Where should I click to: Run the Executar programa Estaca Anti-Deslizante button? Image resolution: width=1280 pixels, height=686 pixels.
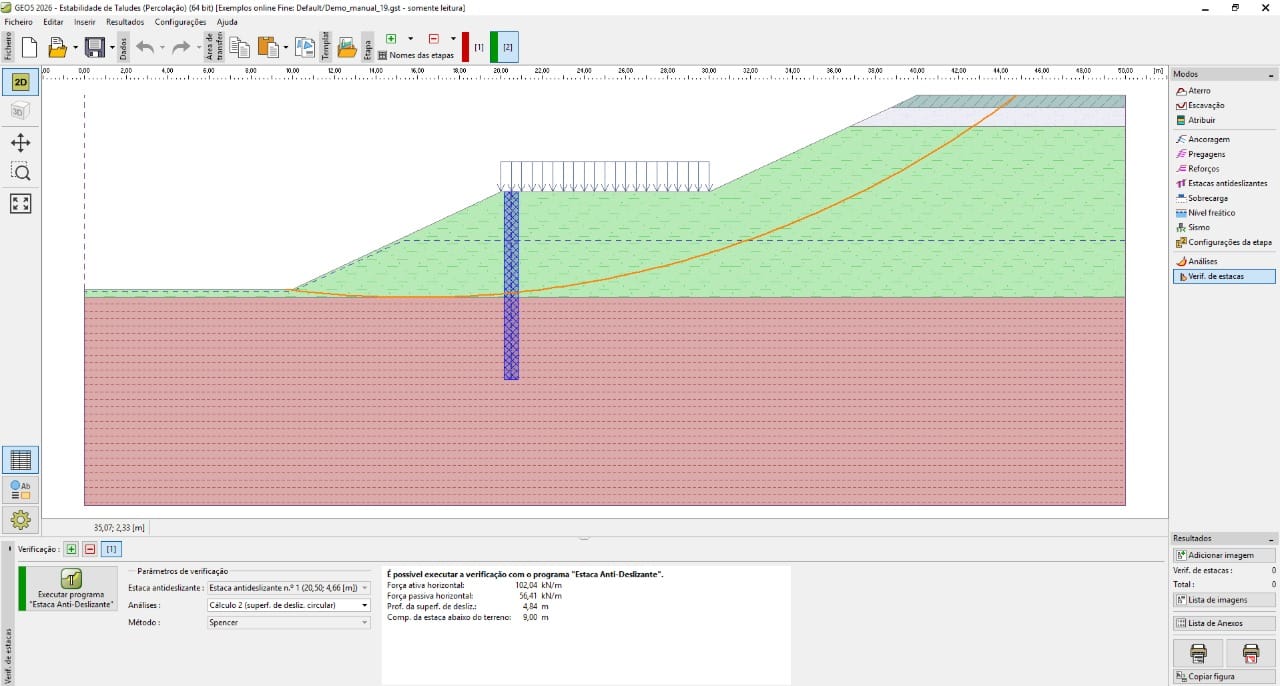click(68, 587)
